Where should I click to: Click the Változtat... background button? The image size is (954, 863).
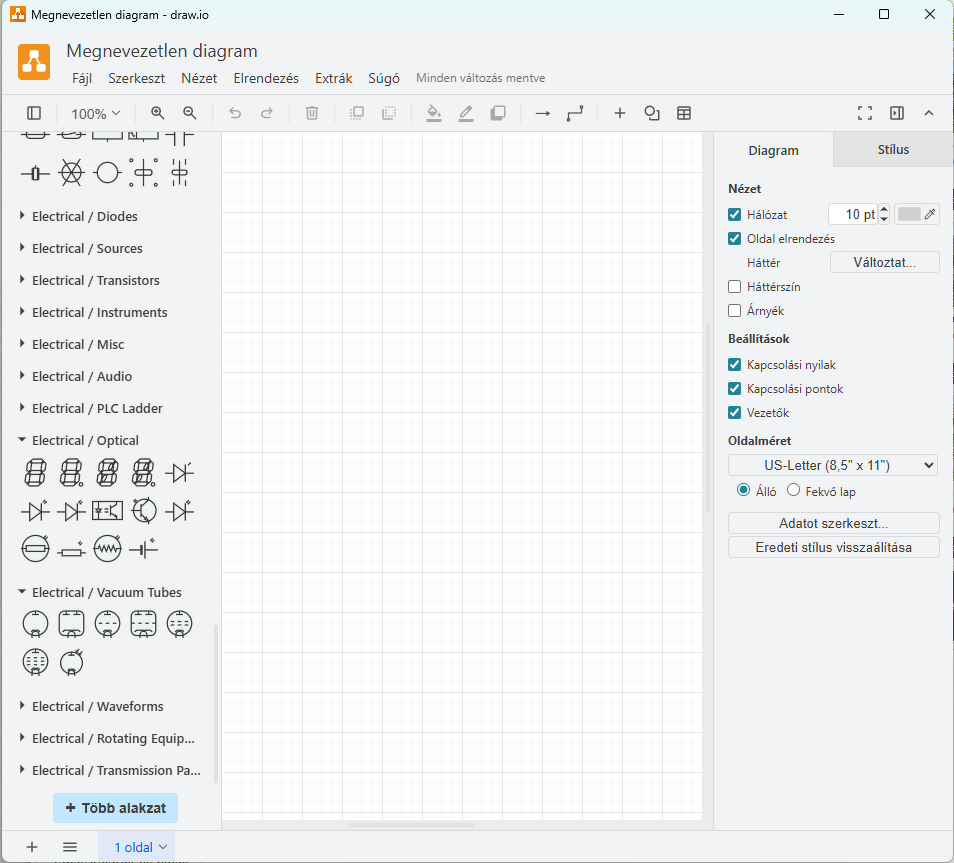(x=884, y=262)
